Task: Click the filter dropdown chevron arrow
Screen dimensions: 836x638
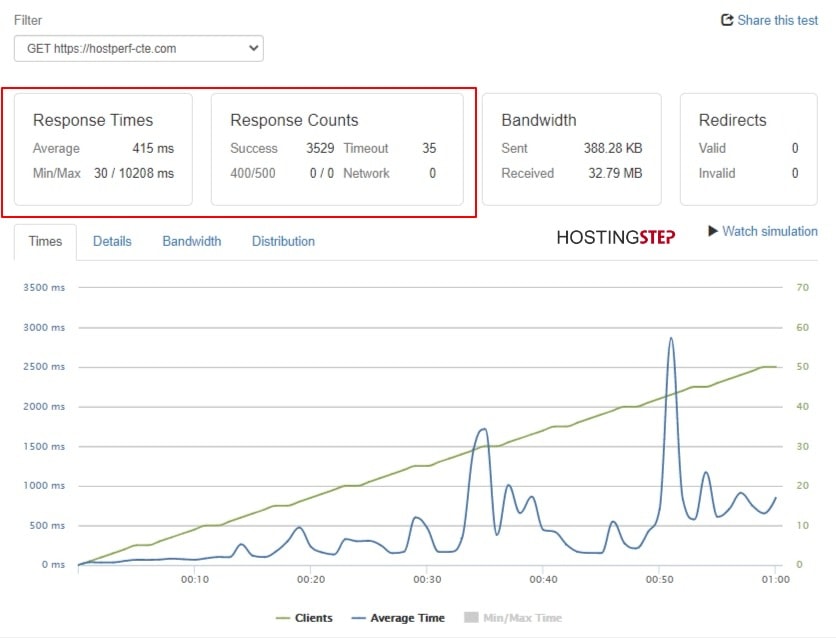Action: point(254,48)
